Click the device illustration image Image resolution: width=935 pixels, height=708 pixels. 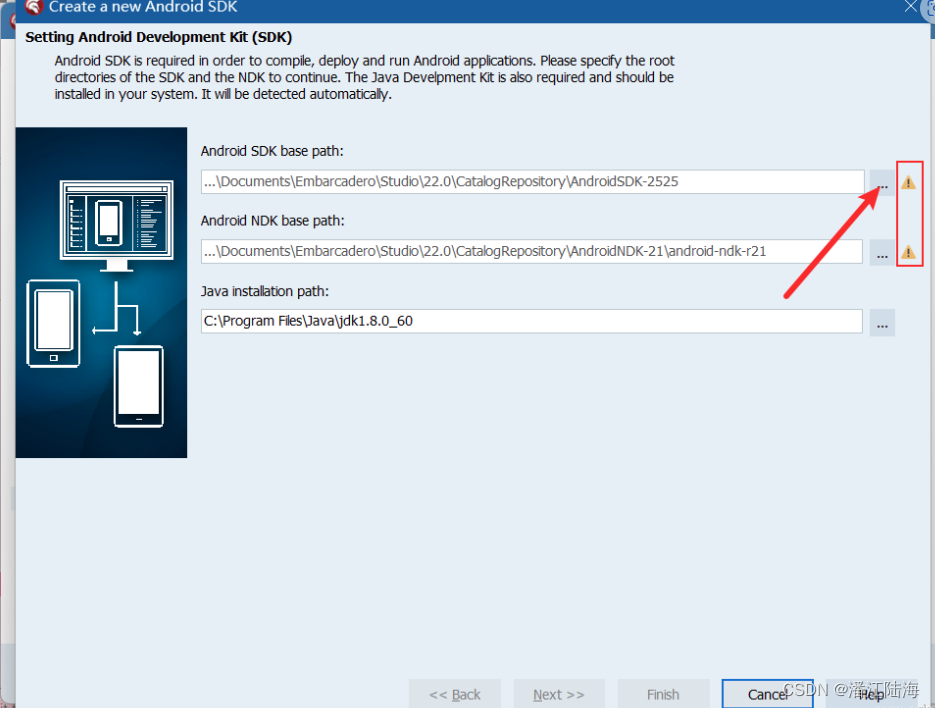point(101,292)
